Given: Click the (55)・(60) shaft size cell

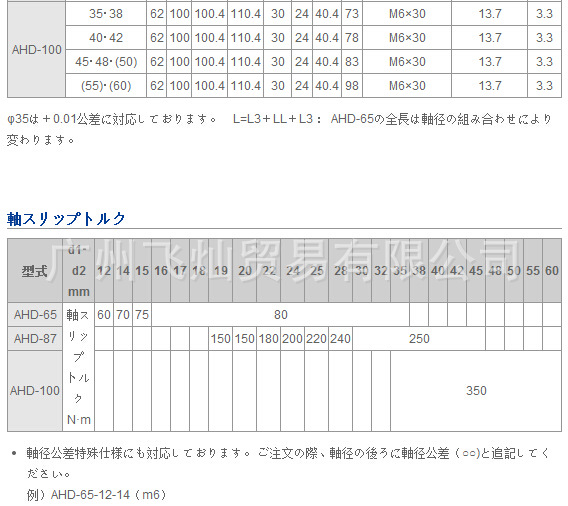Looking at the screenshot, I should click(x=106, y=86).
